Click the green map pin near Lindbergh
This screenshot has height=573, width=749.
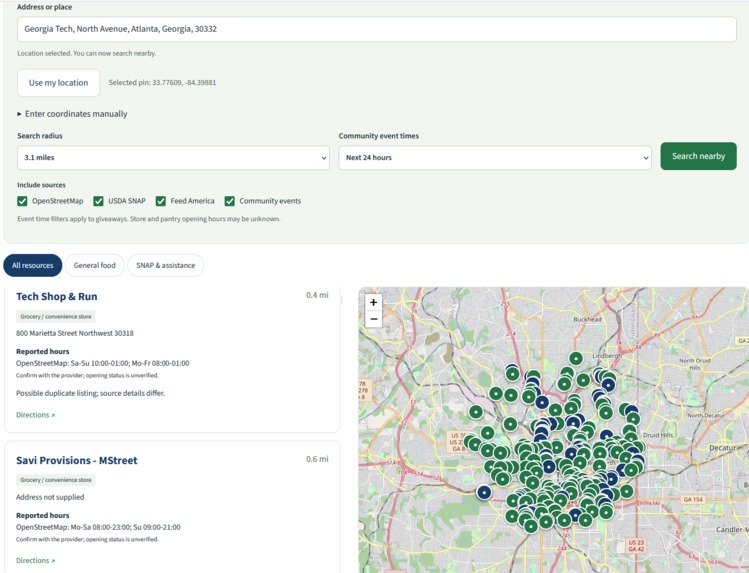pos(576,358)
